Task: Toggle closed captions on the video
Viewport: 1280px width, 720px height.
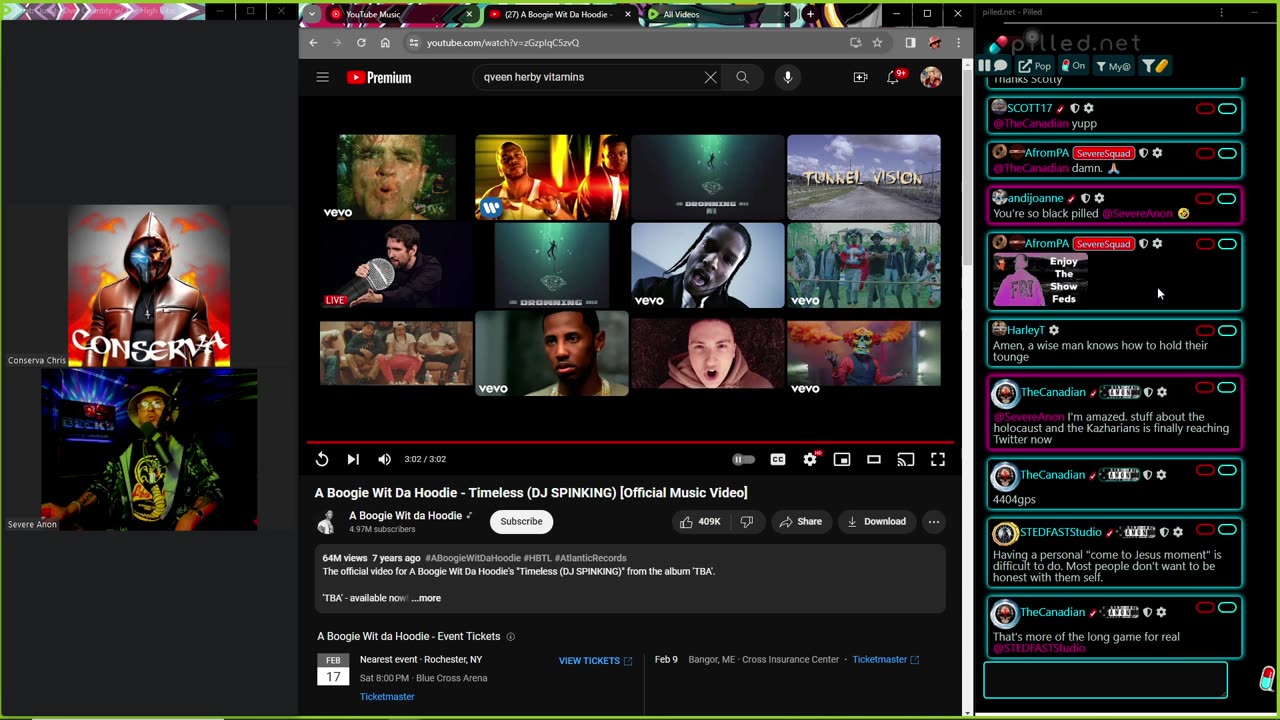Action: pyautogui.click(x=778, y=459)
